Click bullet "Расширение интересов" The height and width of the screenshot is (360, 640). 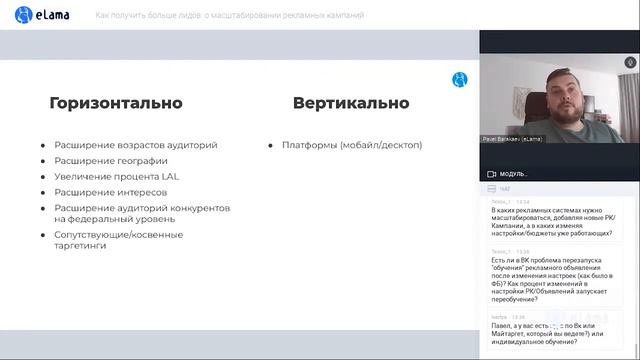coord(111,192)
